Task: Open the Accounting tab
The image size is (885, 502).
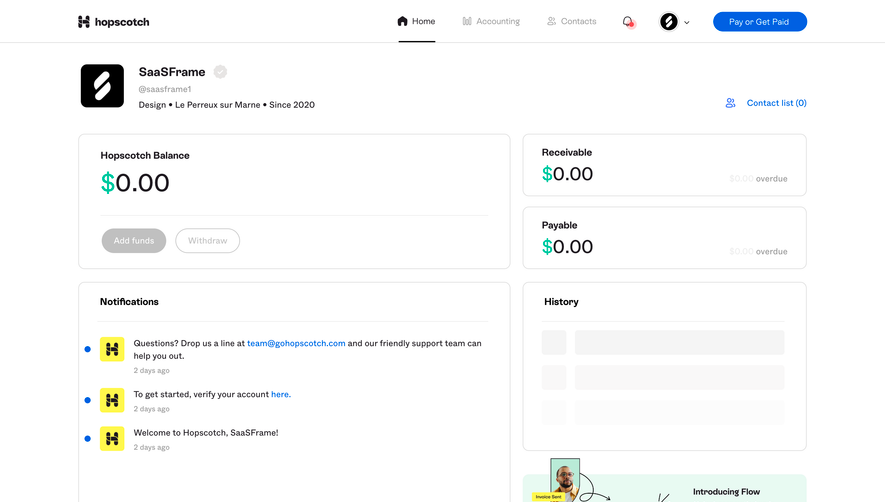Action: click(x=491, y=21)
